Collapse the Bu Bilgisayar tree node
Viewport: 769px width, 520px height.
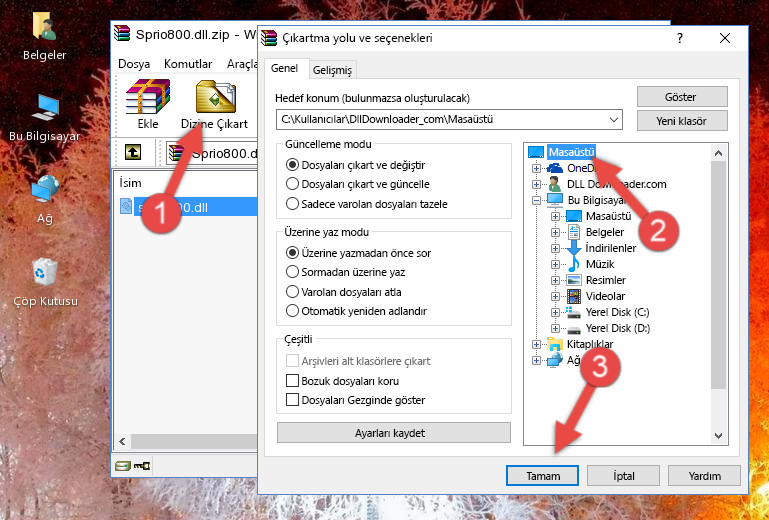click(537, 200)
